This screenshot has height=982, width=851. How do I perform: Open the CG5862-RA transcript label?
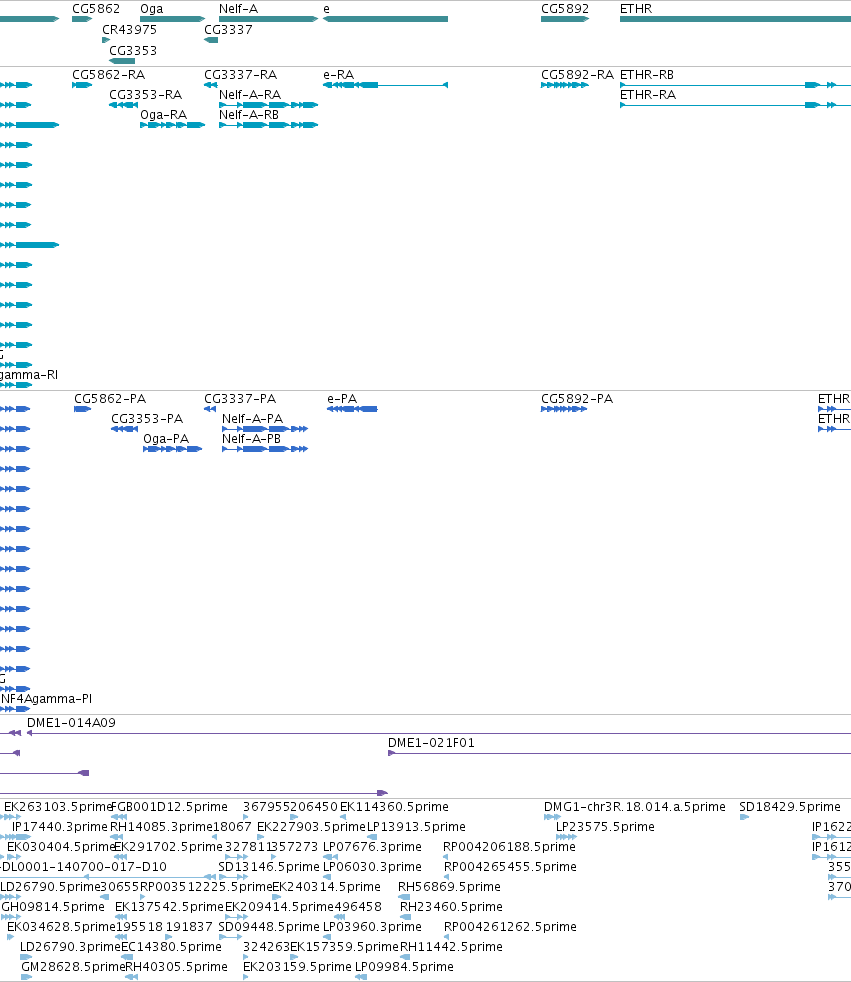108,75
